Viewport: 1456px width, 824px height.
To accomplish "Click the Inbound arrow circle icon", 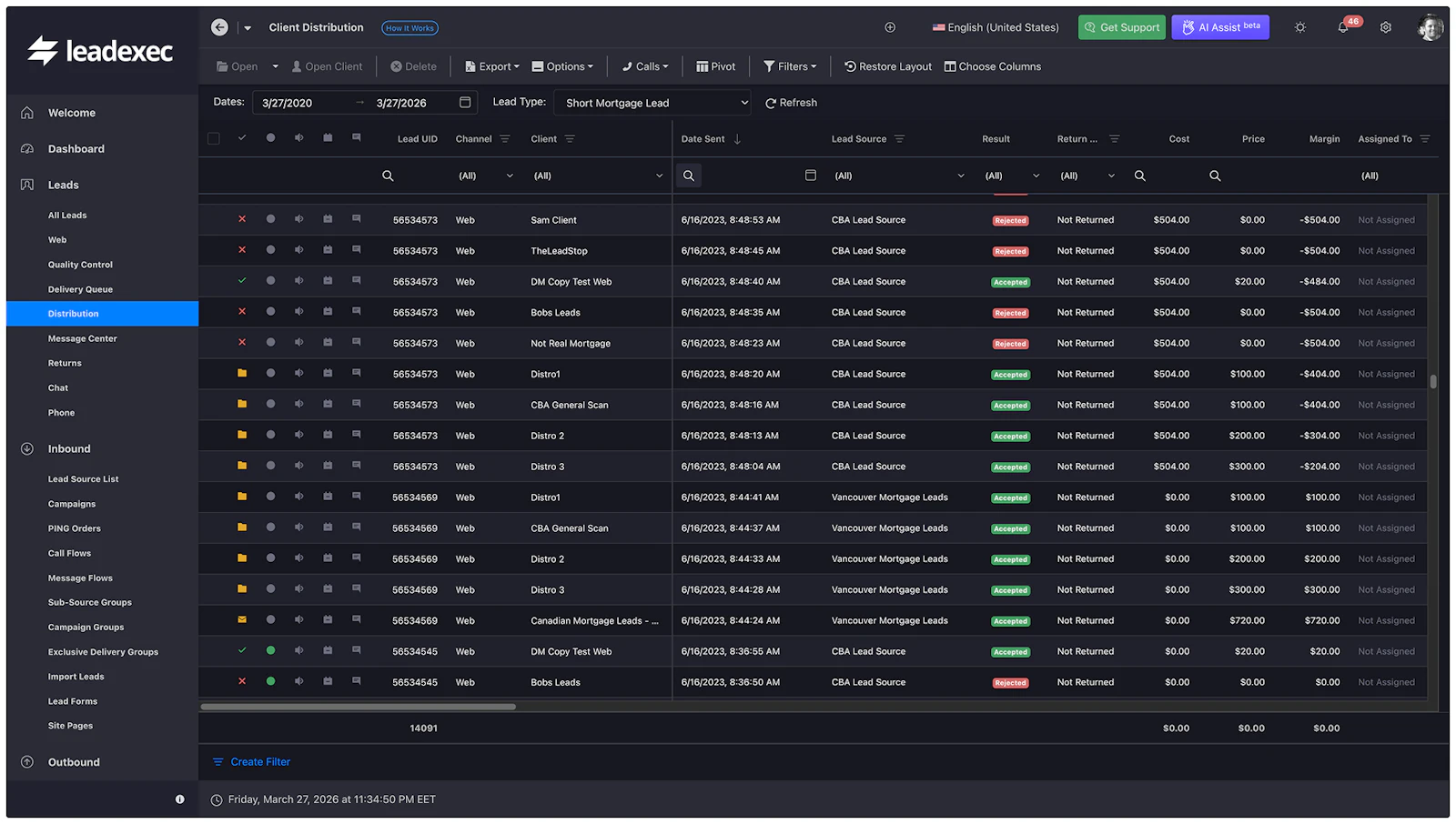I will [27, 448].
